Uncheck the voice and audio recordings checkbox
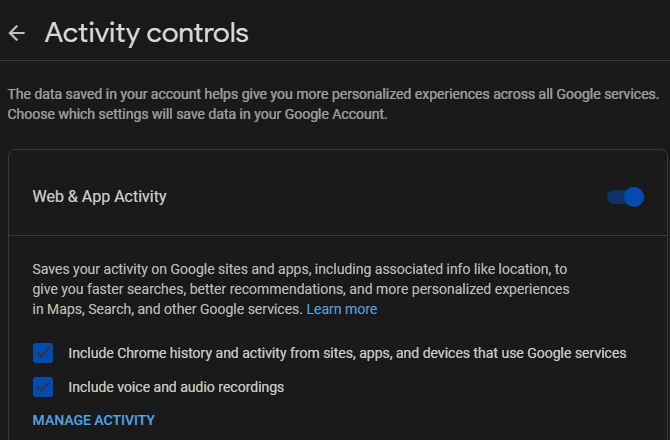Screen dimensions: 670x440 (x=43, y=387)
